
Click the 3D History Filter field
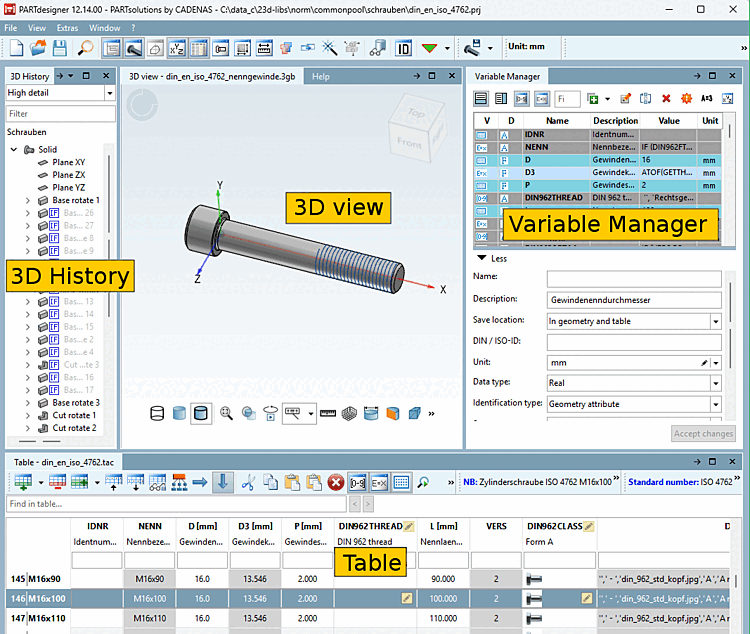click(x=60, y=114)
